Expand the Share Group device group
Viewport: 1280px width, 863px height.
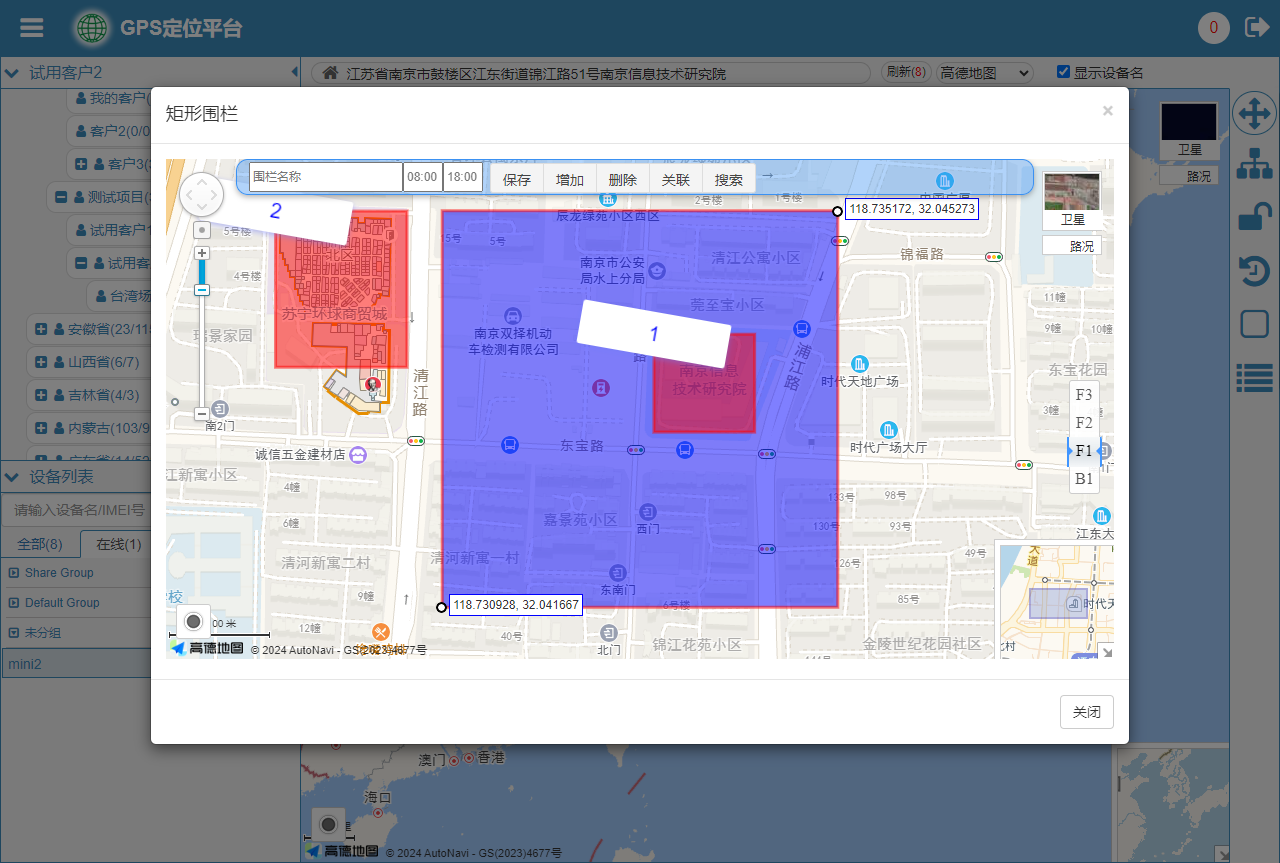coord(13,573)
